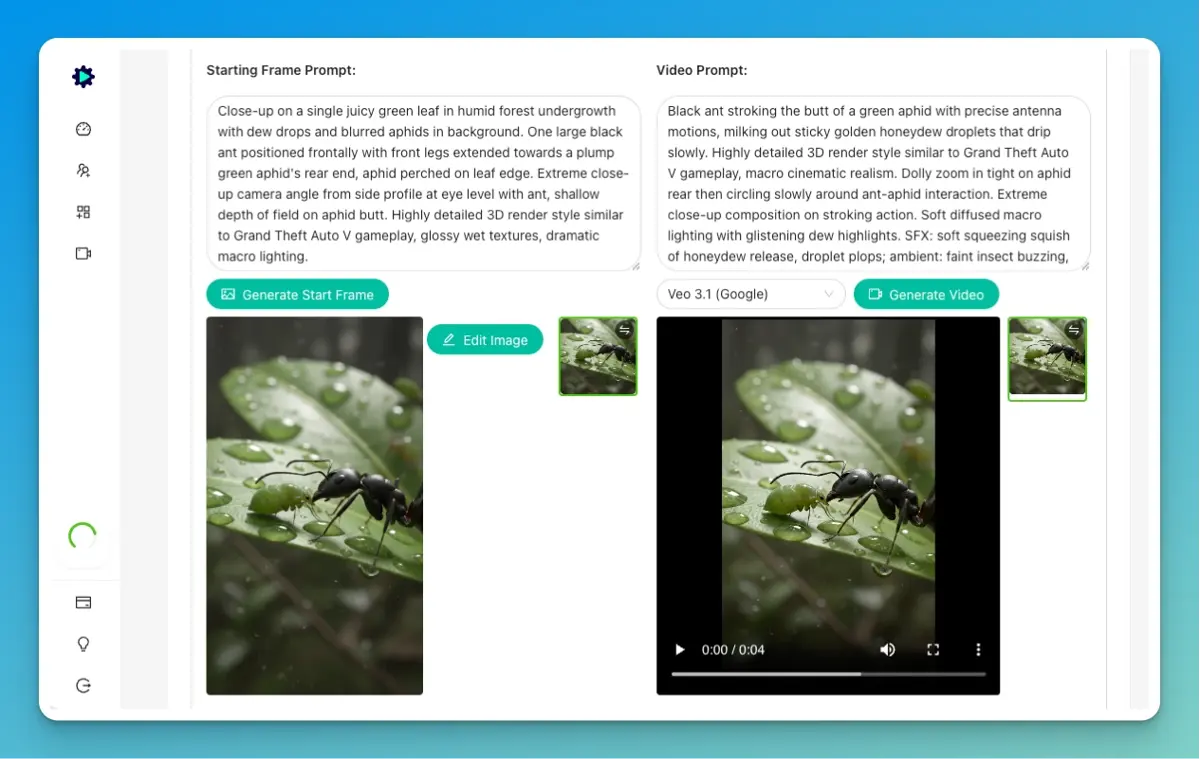Click the Edit Image button
This screenshot has width=1200, height=759.
pos(485,340)
